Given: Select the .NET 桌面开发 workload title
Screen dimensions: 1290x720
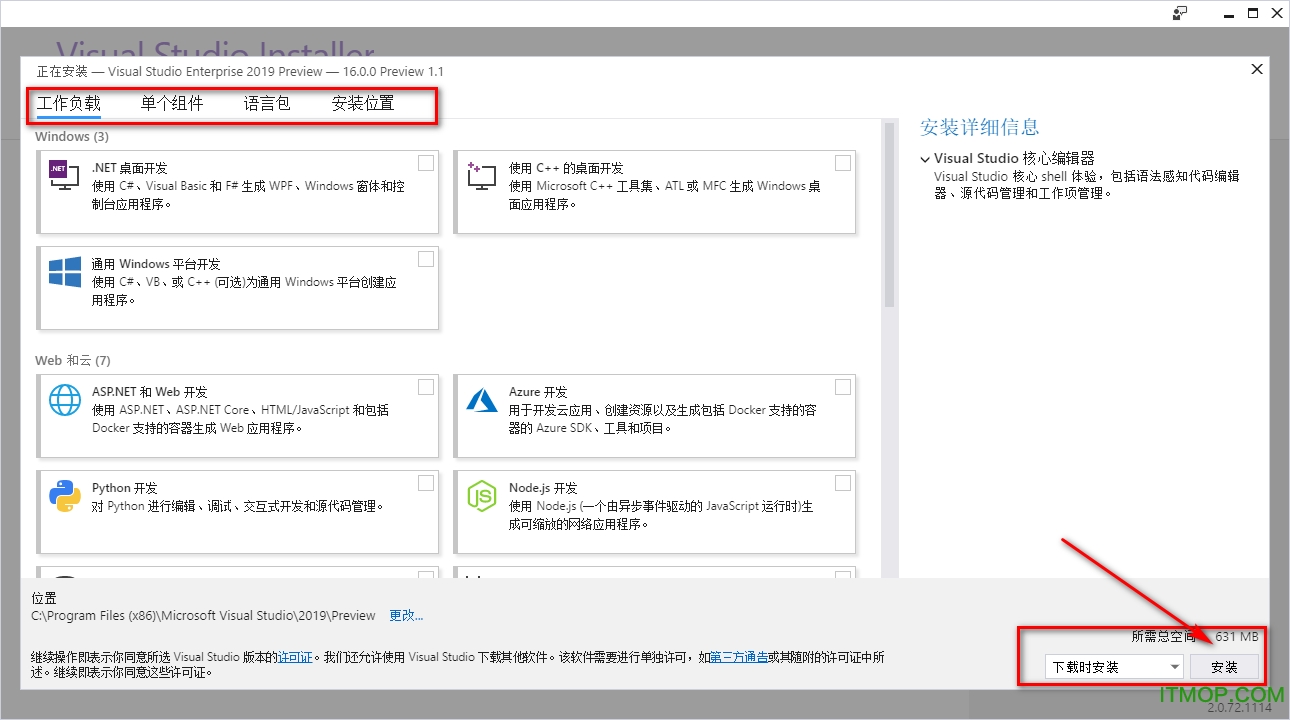Looking at the screenshot, I should (130, 168).
